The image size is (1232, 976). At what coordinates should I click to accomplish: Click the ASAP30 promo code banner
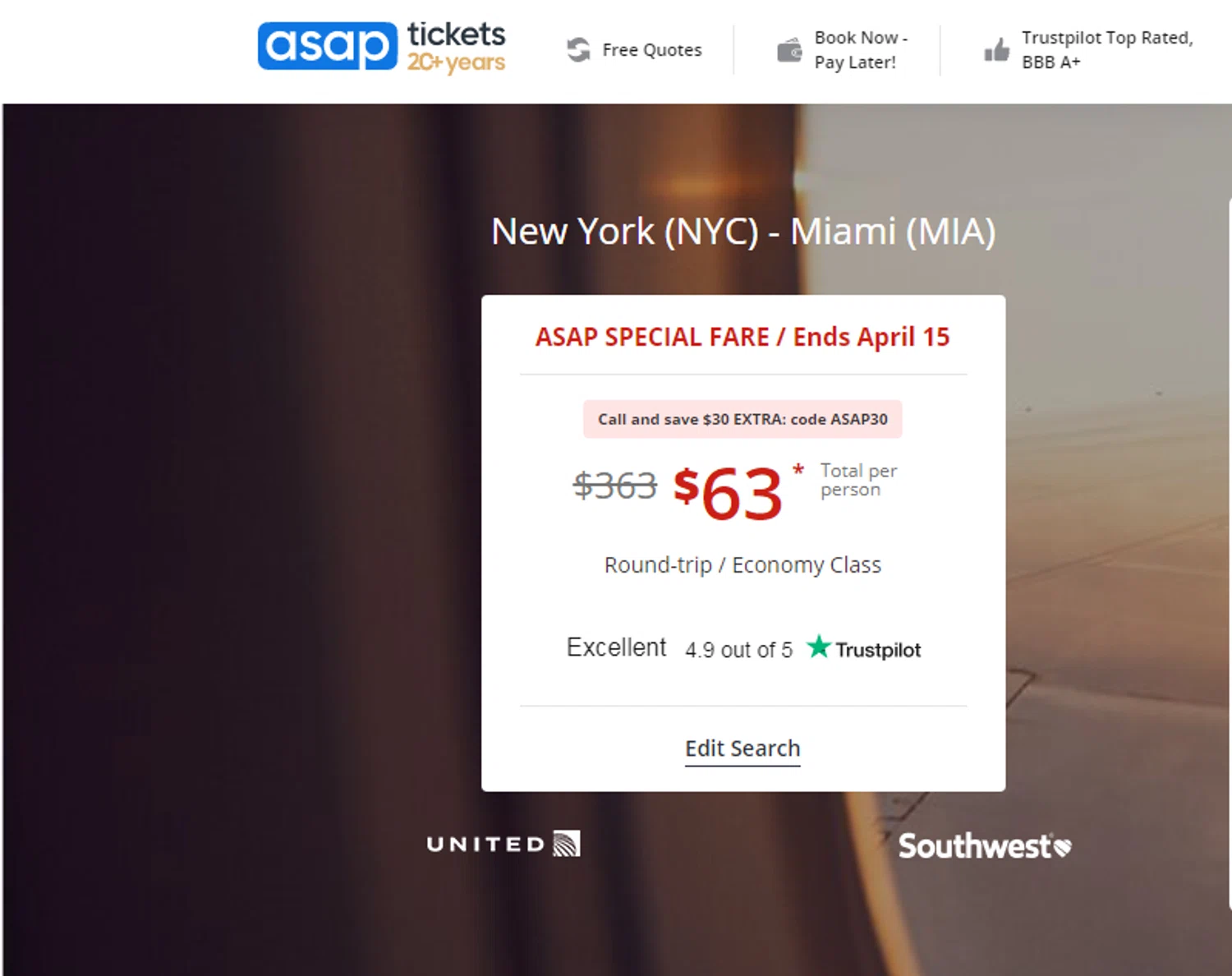(742, 419)
